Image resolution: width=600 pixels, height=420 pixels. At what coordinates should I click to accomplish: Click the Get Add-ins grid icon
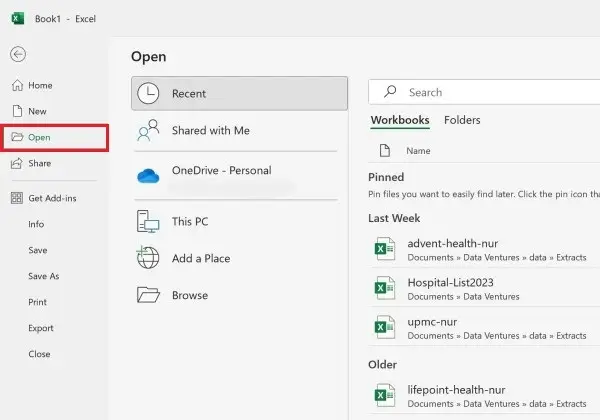pyautogui.click(x=17, y=198)
